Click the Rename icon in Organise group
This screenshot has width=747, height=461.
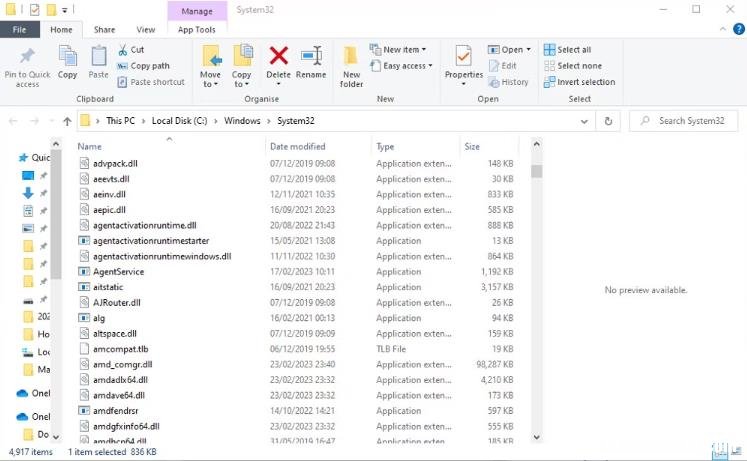311,56
